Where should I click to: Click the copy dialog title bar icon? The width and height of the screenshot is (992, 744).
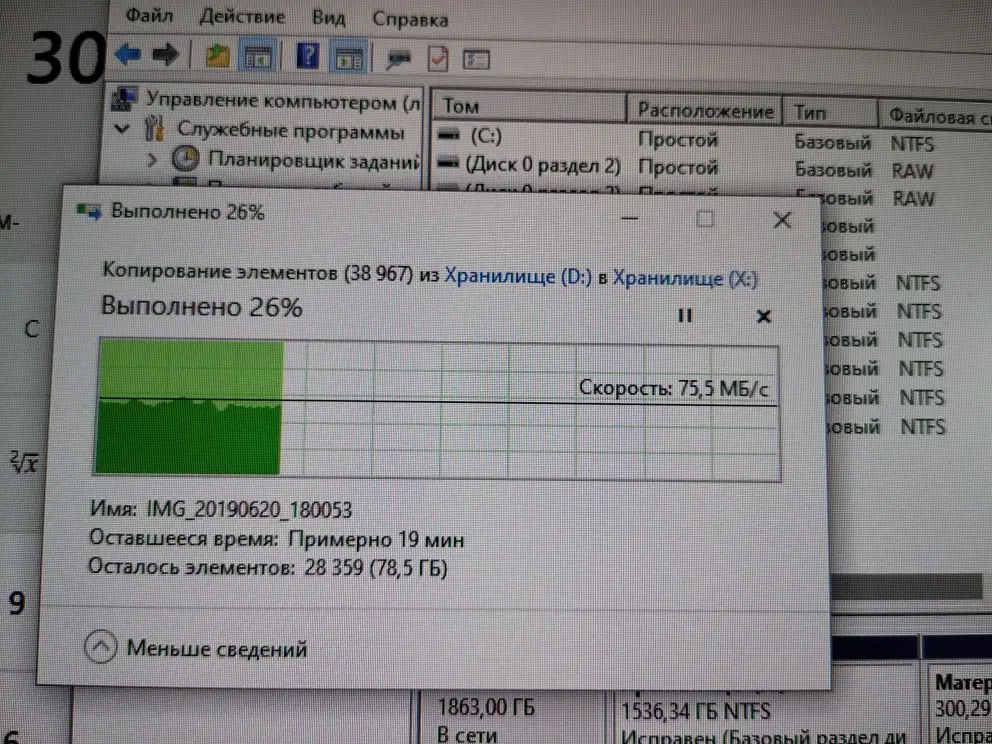tap(87, 211)
